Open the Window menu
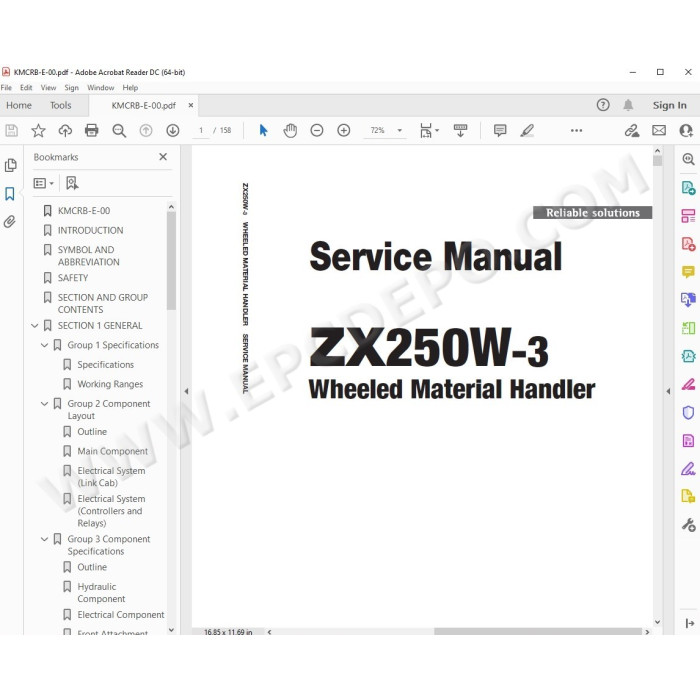The height and width of the screenshot is (700, 700). (100, 88)
